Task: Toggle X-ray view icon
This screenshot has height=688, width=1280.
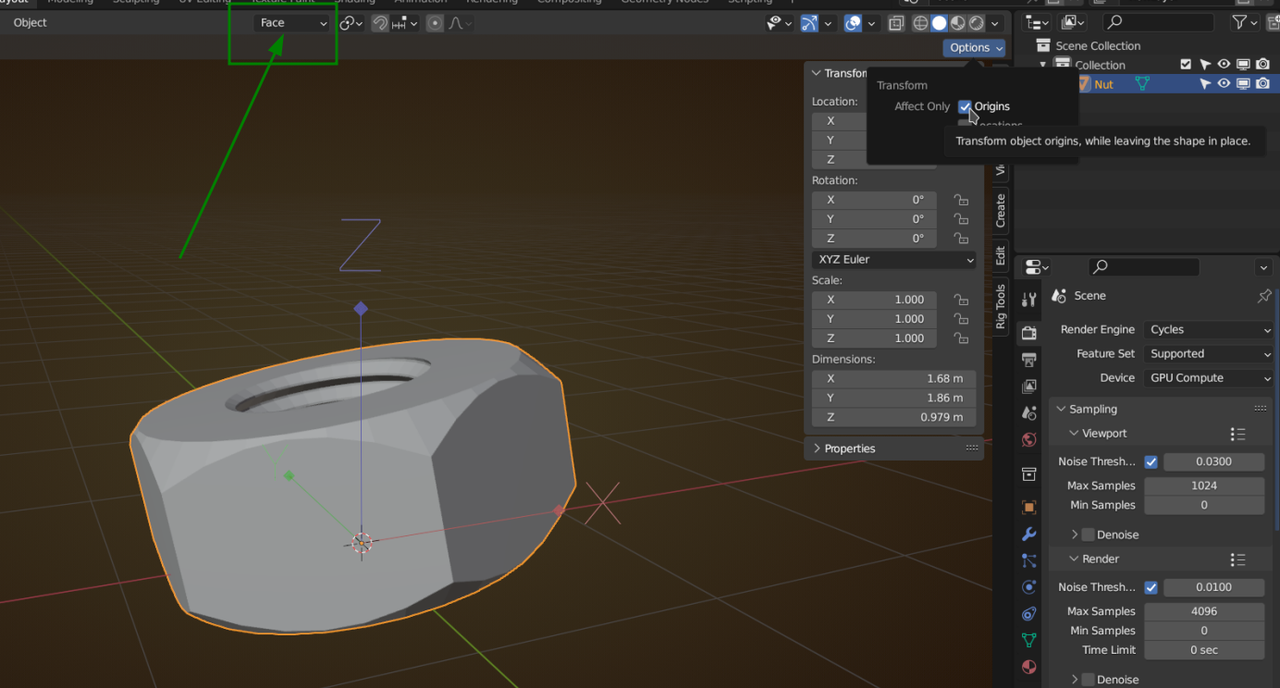Action: pyautogui.click(x=896, y=23)
